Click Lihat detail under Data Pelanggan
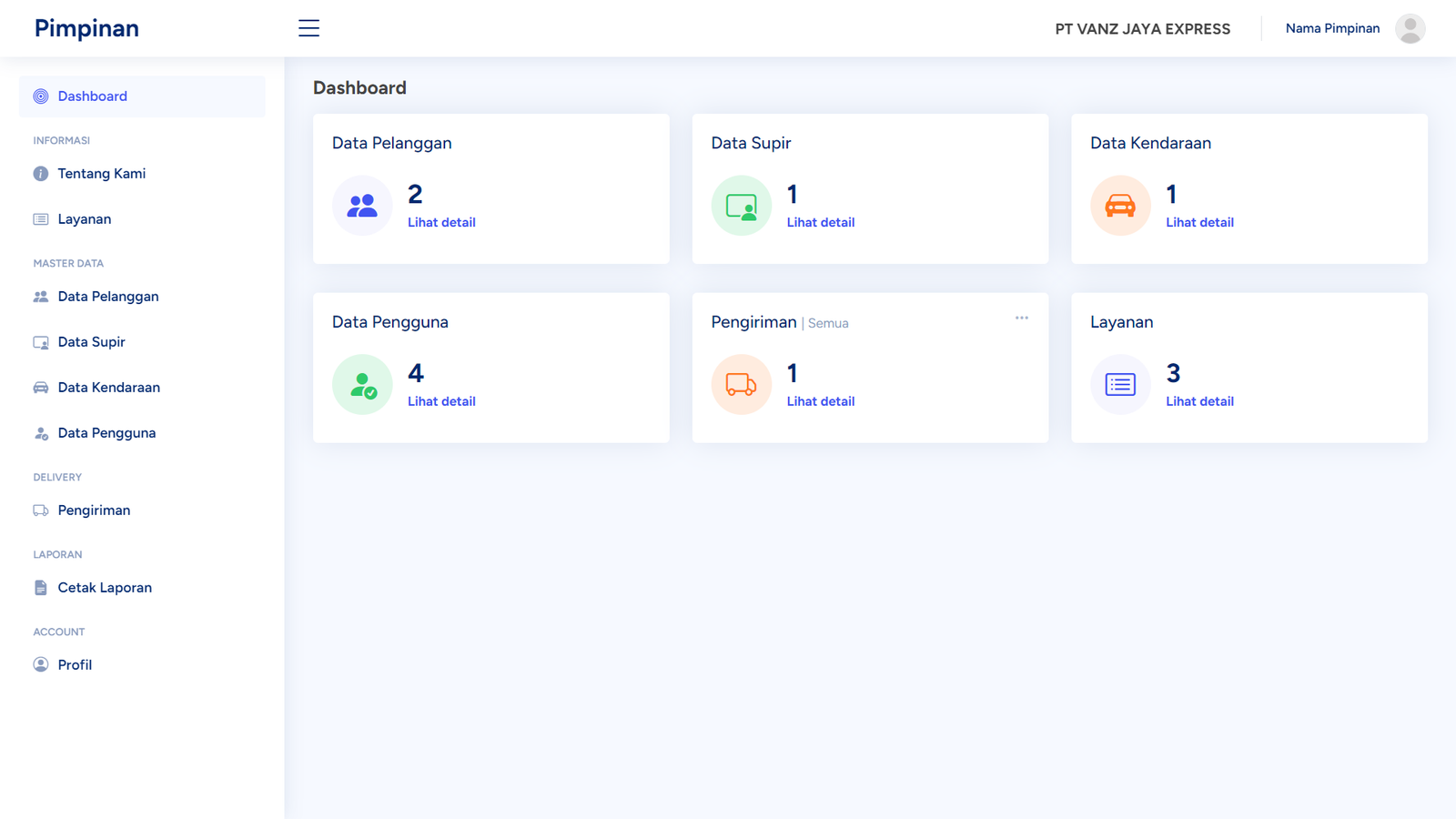Viewport: 1456px width, 819px height. (x=441, y=222)
